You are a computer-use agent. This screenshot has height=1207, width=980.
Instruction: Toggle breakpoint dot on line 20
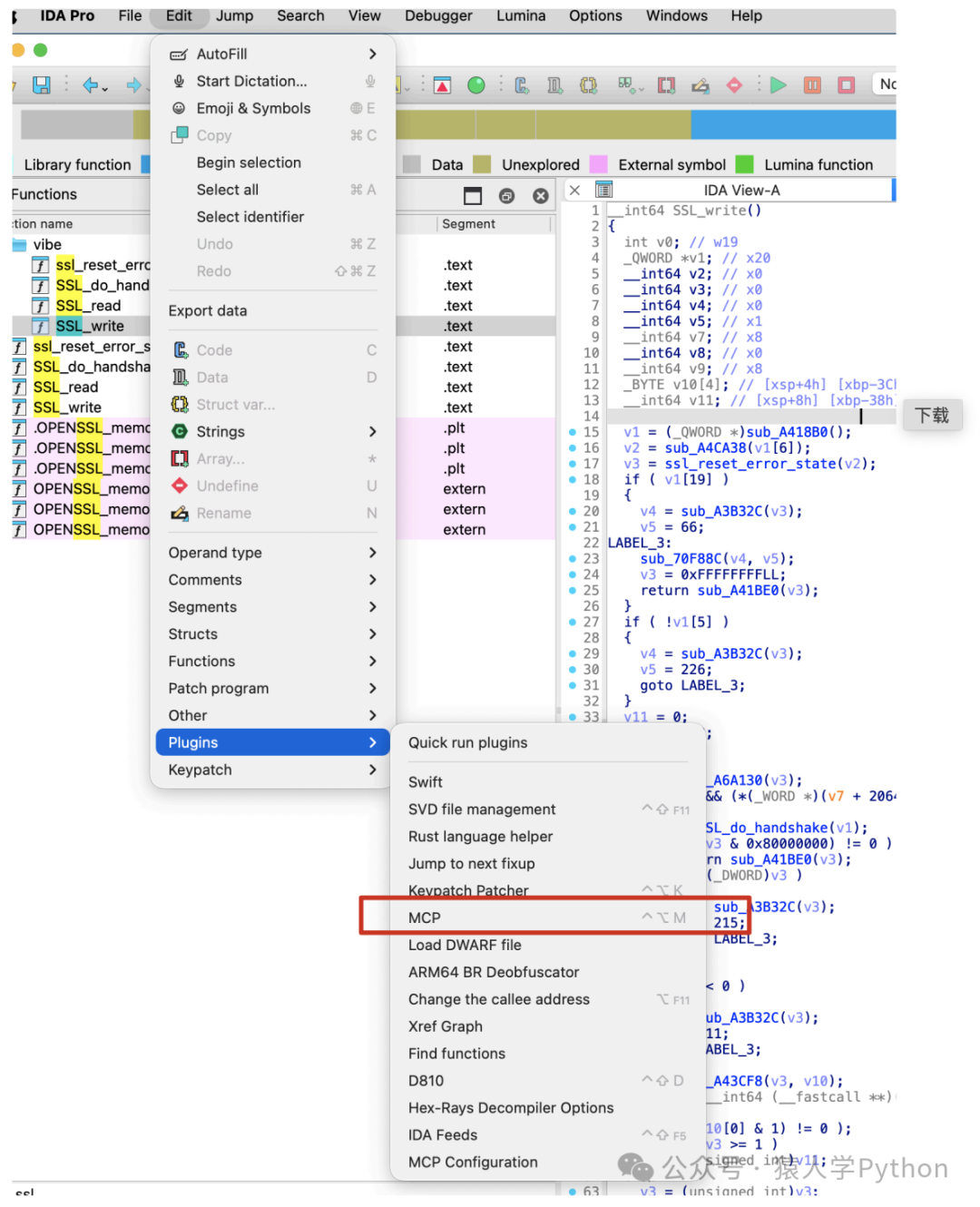coord(573,511)
